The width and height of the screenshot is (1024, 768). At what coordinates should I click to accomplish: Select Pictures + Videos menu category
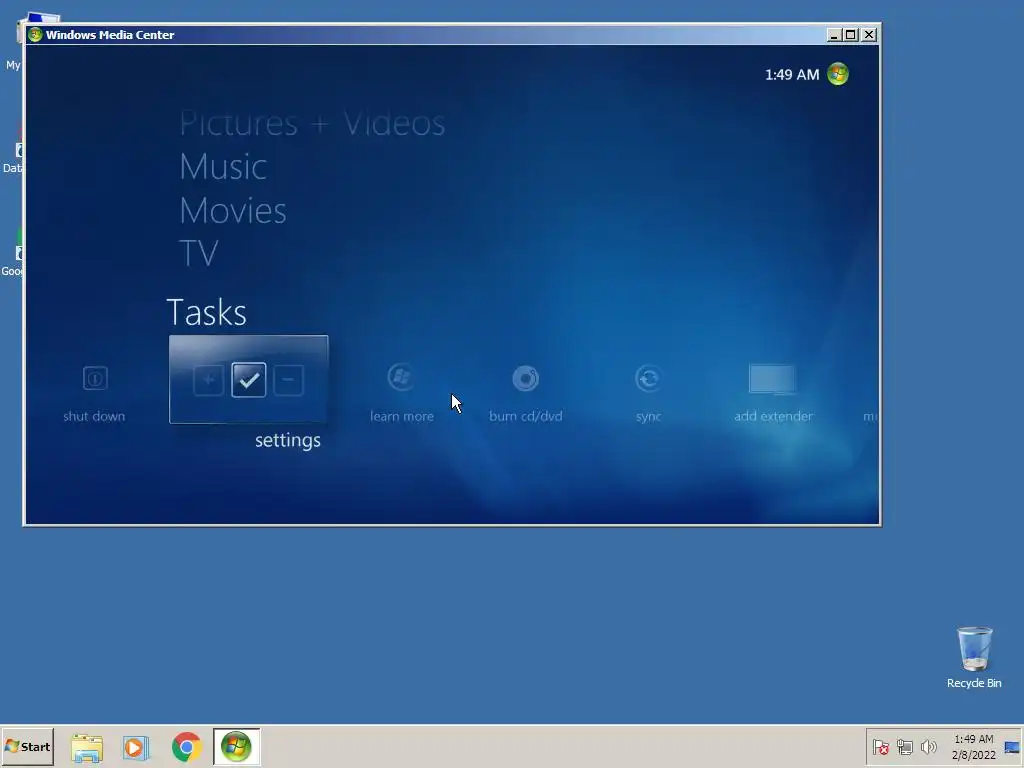point(312,123)
